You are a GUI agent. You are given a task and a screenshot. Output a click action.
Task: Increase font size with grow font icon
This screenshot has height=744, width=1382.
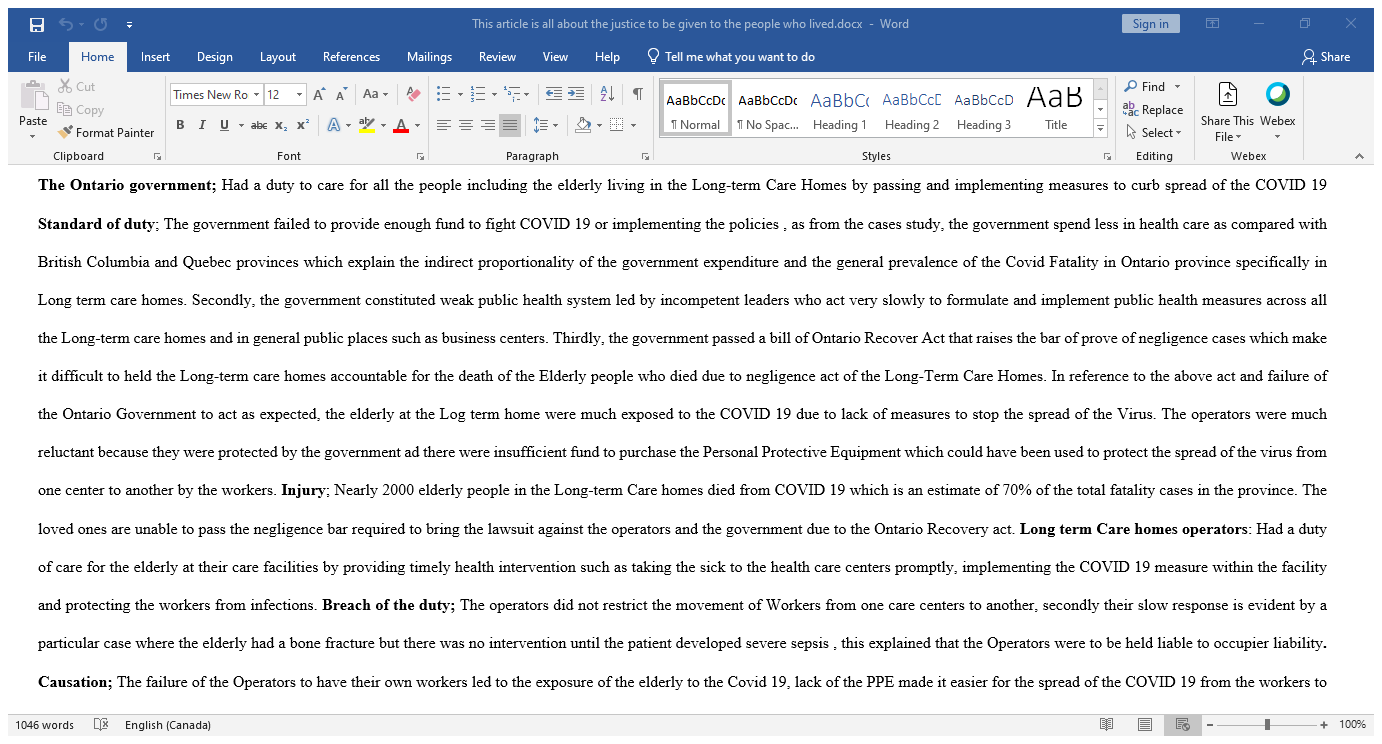click(x=319, y=95)
